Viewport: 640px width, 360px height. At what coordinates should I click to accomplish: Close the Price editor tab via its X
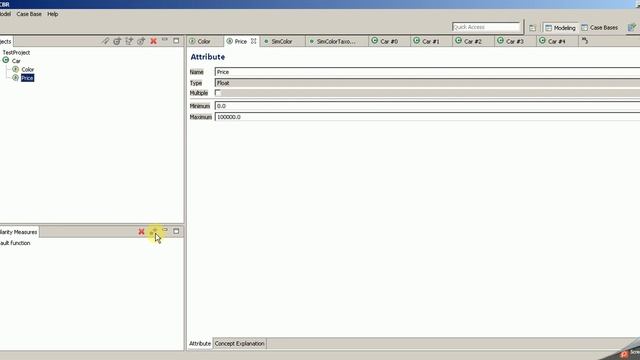pyautogui.click(x=253, y=41)
